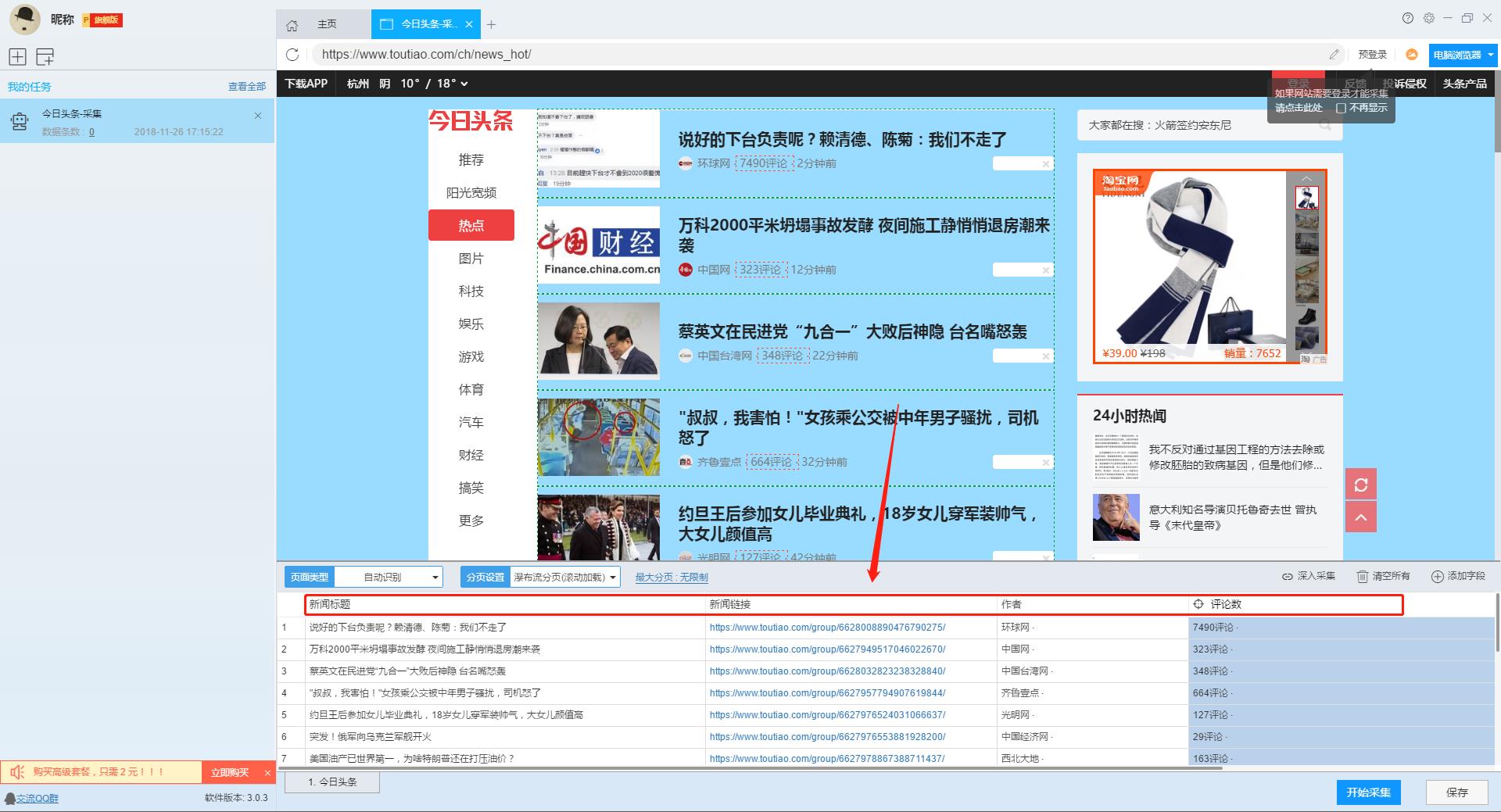Click the 新闻链接 column header
This screenshot has height=812, width=1501.
point(852,604)
